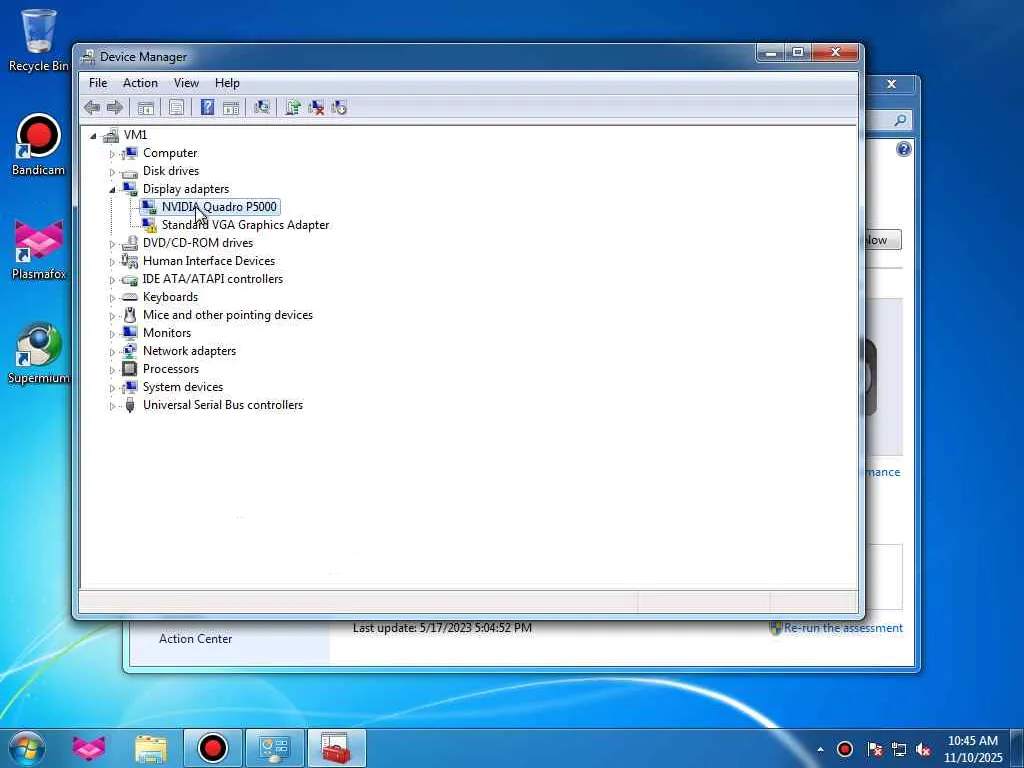Open Plasmafox desktop shortcut
The image size is (1024, 768).
38,249
